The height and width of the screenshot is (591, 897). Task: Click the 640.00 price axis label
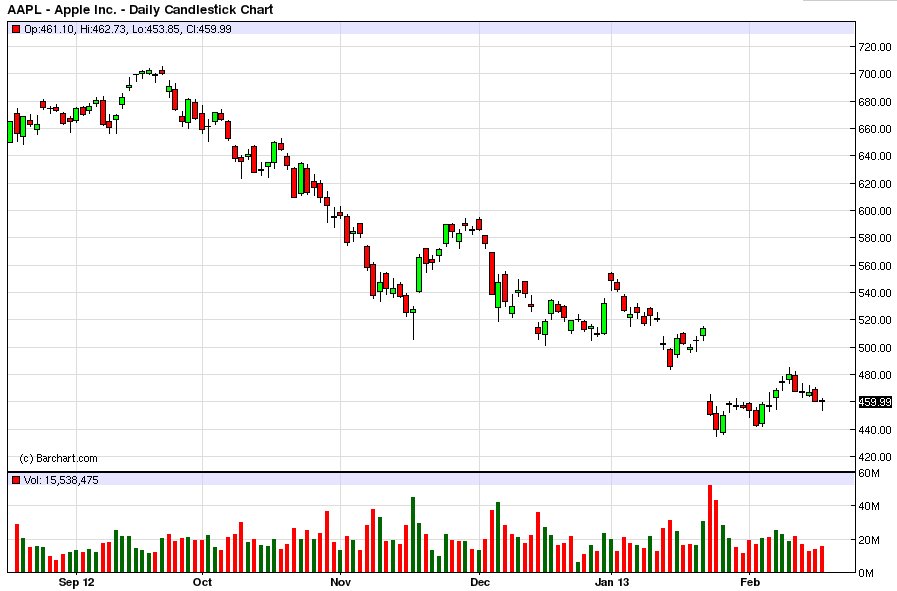875,156
